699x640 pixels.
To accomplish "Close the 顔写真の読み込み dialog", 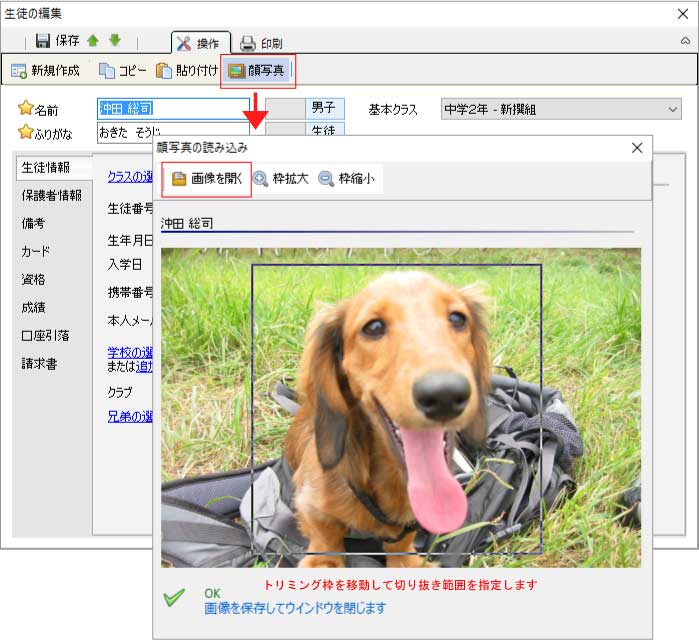I will tap(637, 148).
